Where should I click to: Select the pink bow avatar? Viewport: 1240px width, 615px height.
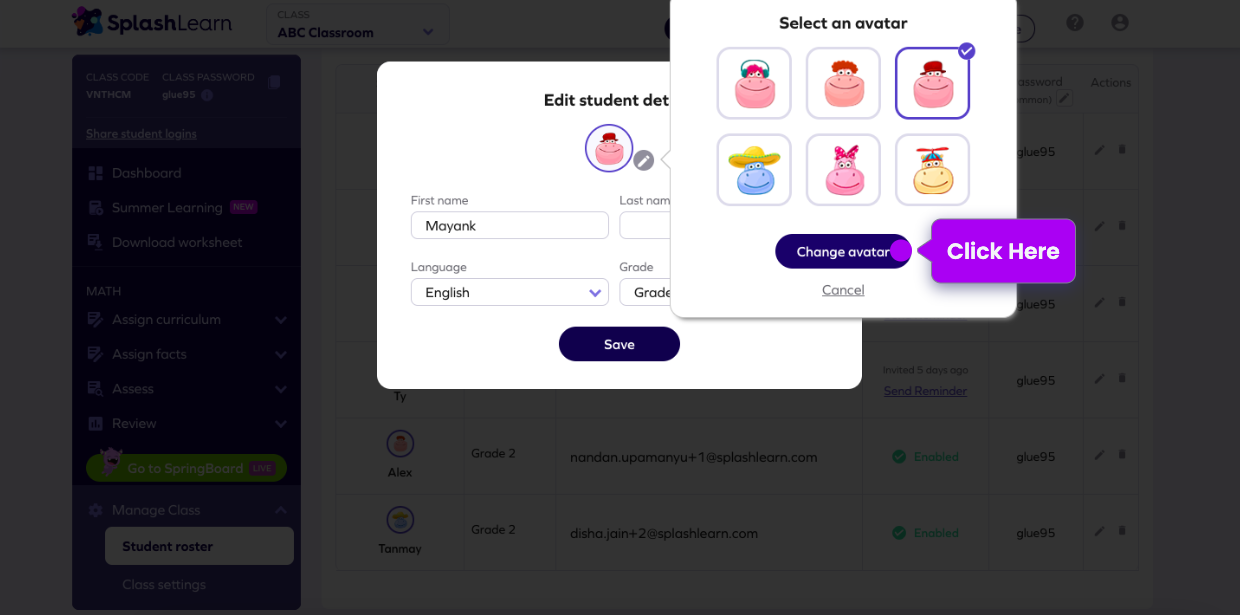click(843, 170)
